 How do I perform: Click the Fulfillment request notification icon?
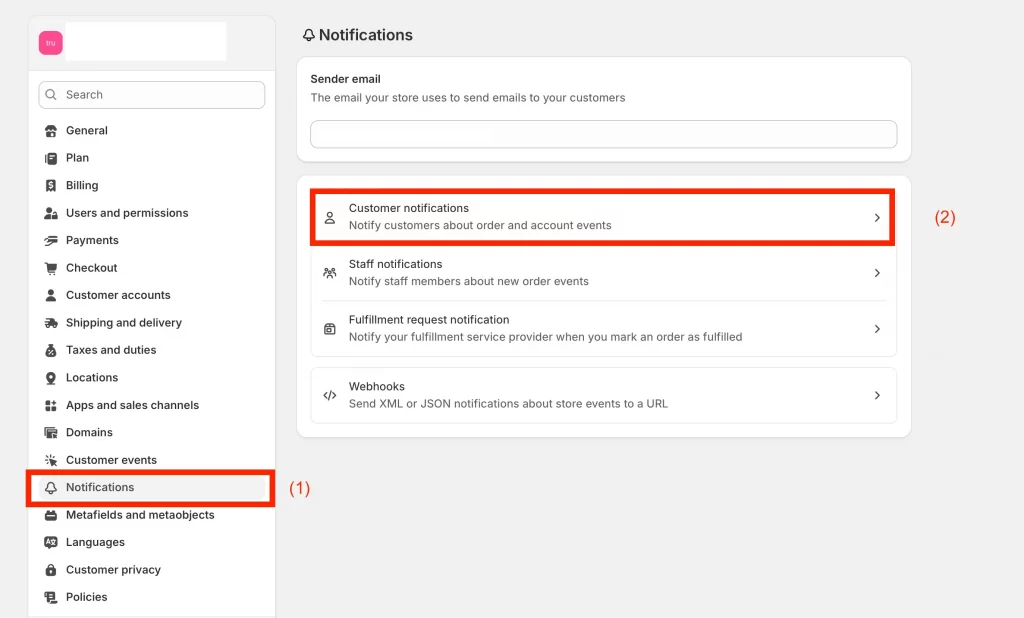pyautogui.click(x=330, y=329)
